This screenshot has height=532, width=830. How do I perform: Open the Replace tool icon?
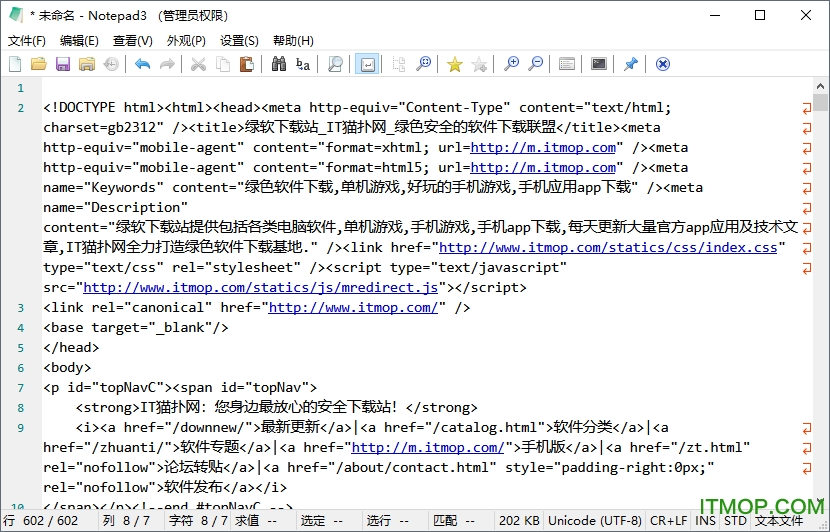coord(303,64)
